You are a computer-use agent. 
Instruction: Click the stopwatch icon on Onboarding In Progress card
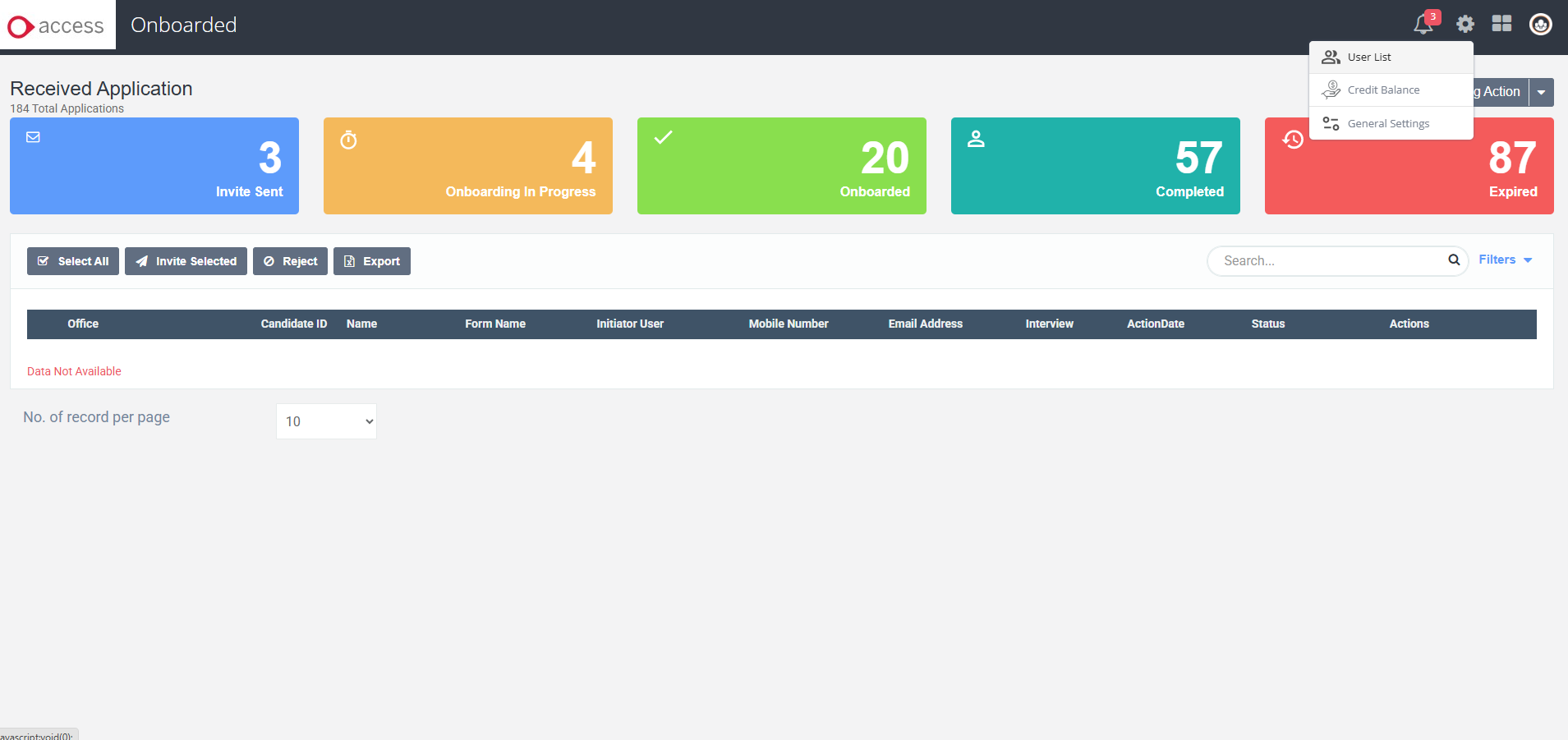(348, 140)
